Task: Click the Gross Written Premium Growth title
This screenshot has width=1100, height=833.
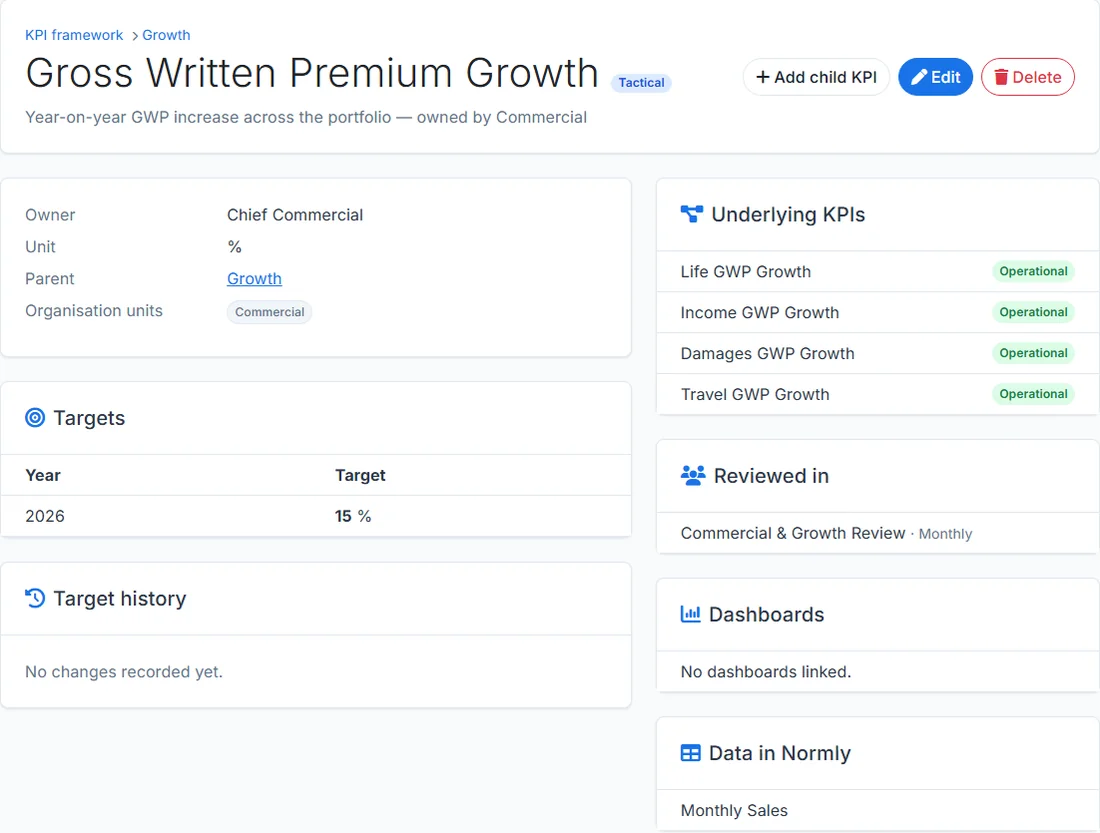Action: click(311, 72)
